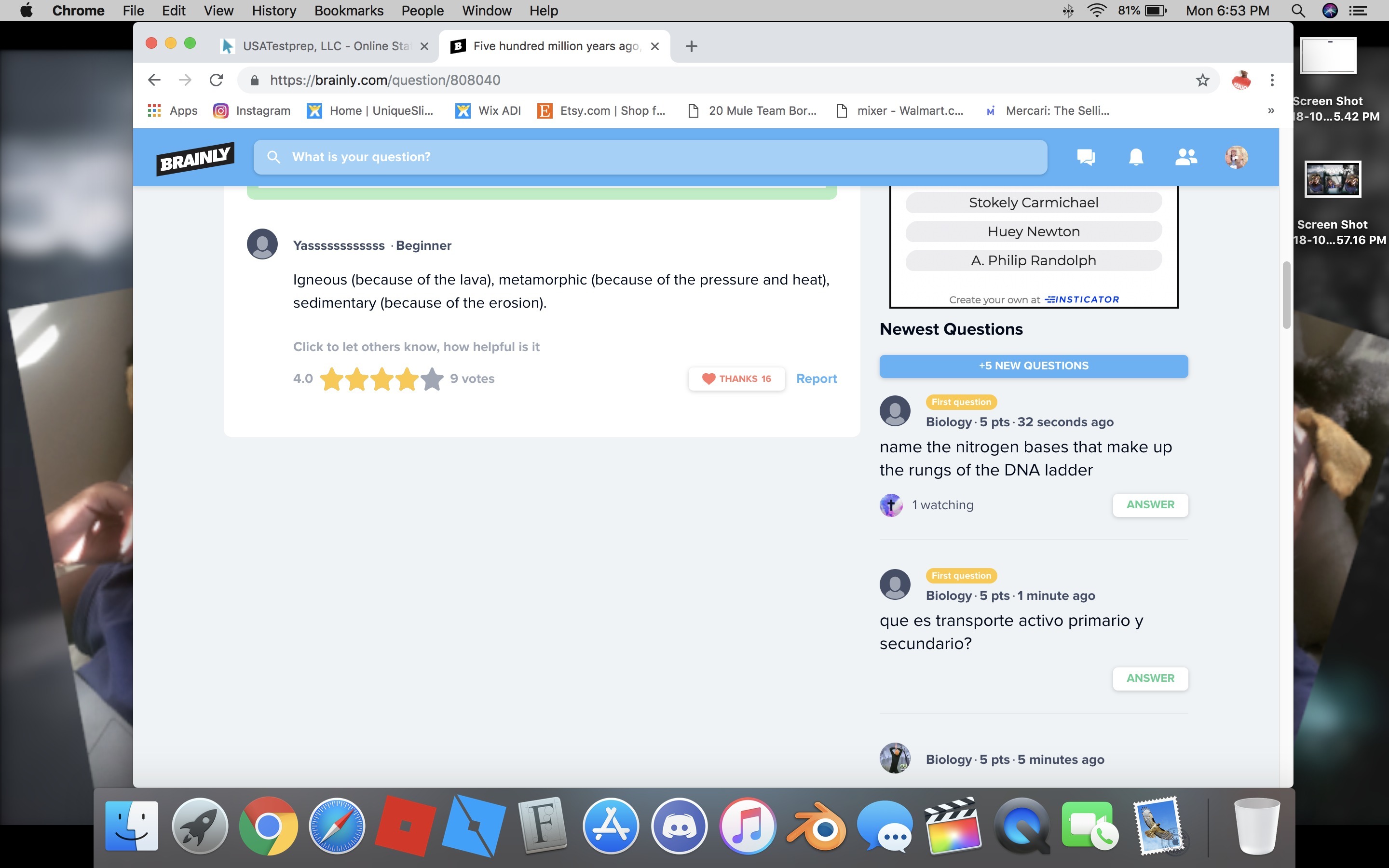
Task: Open Chrome three-dot menu
Action: point(1272,81)
